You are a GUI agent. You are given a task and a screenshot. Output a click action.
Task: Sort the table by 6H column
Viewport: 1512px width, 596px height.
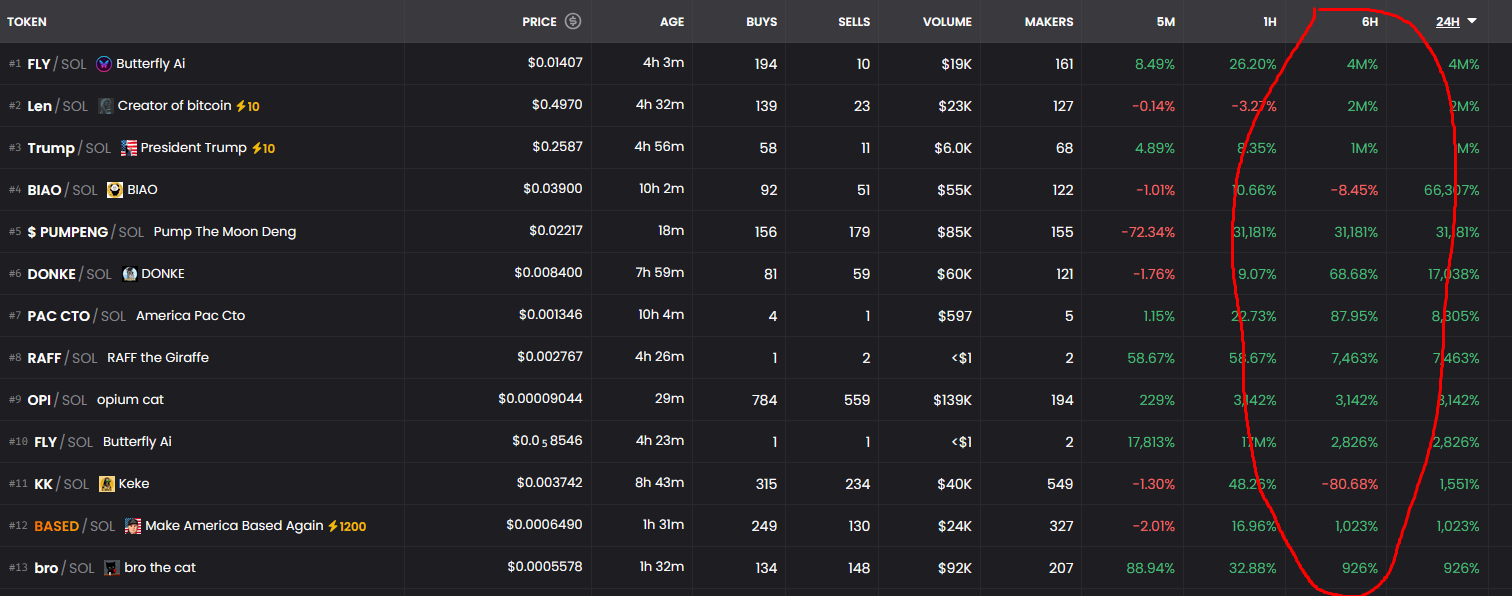pyautogui.click(x=1367, y=22)
